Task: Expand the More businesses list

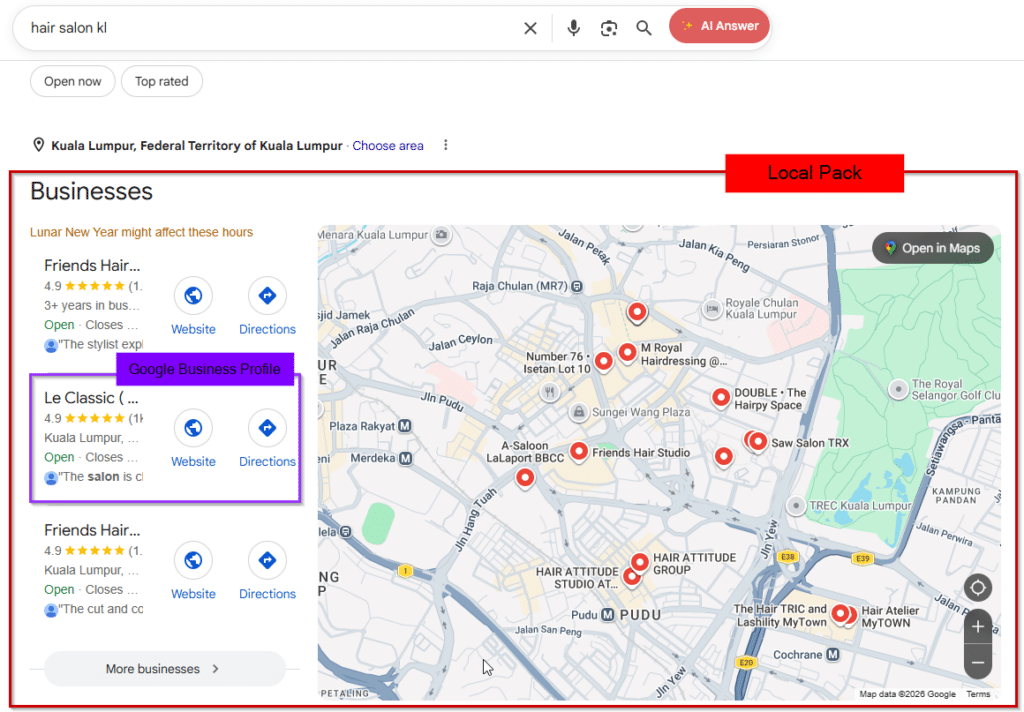Action: (165, 669)
